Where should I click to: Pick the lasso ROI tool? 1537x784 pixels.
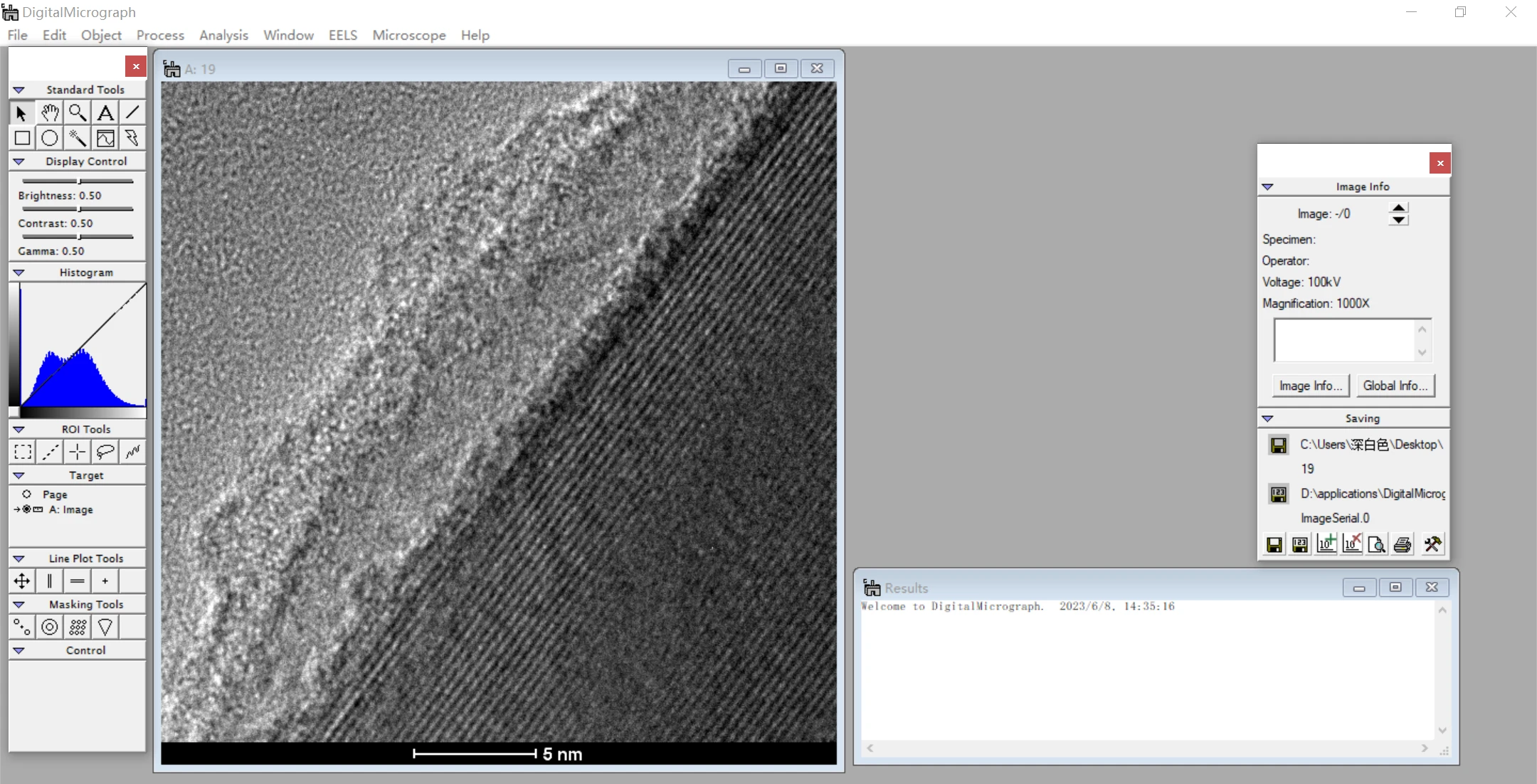(105, 451)
